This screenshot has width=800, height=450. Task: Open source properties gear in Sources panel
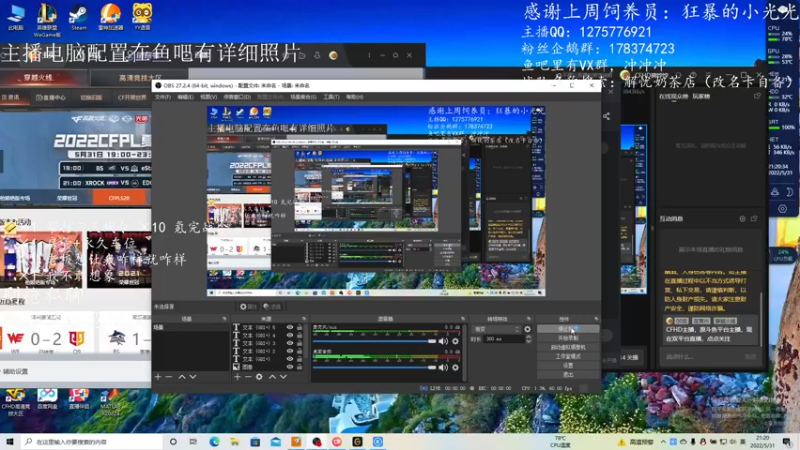click(259, 377)
